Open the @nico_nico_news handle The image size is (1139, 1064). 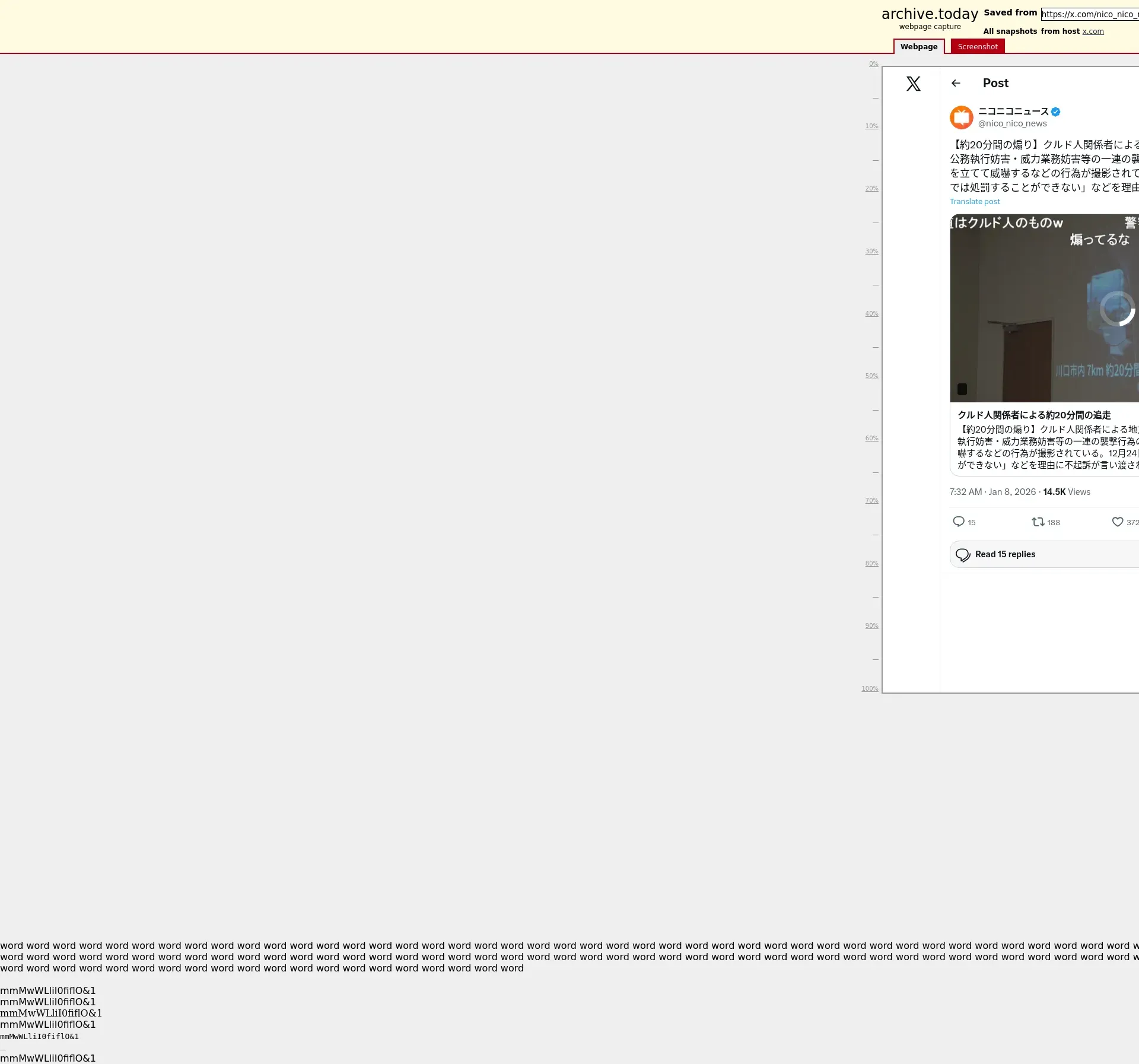(1012, 123)
